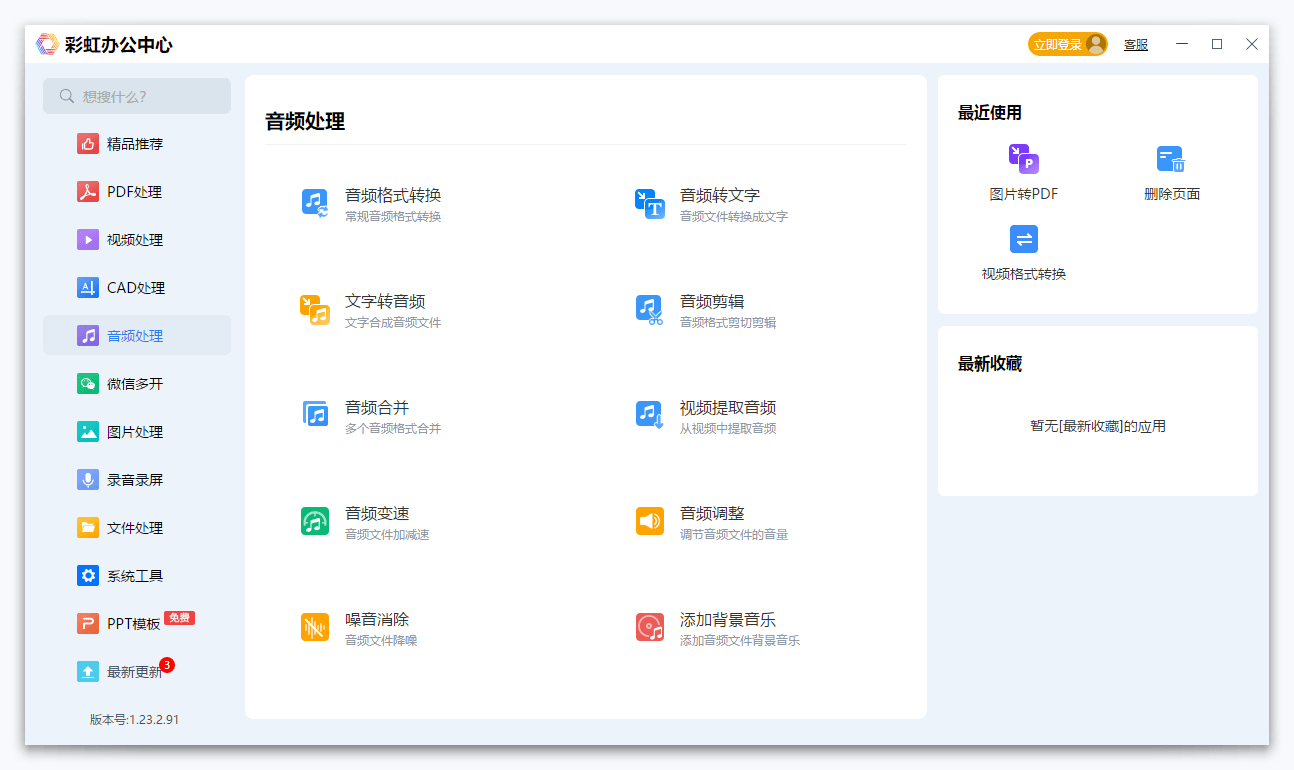Click the 最近使用 heading
Viewport: 1294px width, 770px height.
(x=990, y=113)
